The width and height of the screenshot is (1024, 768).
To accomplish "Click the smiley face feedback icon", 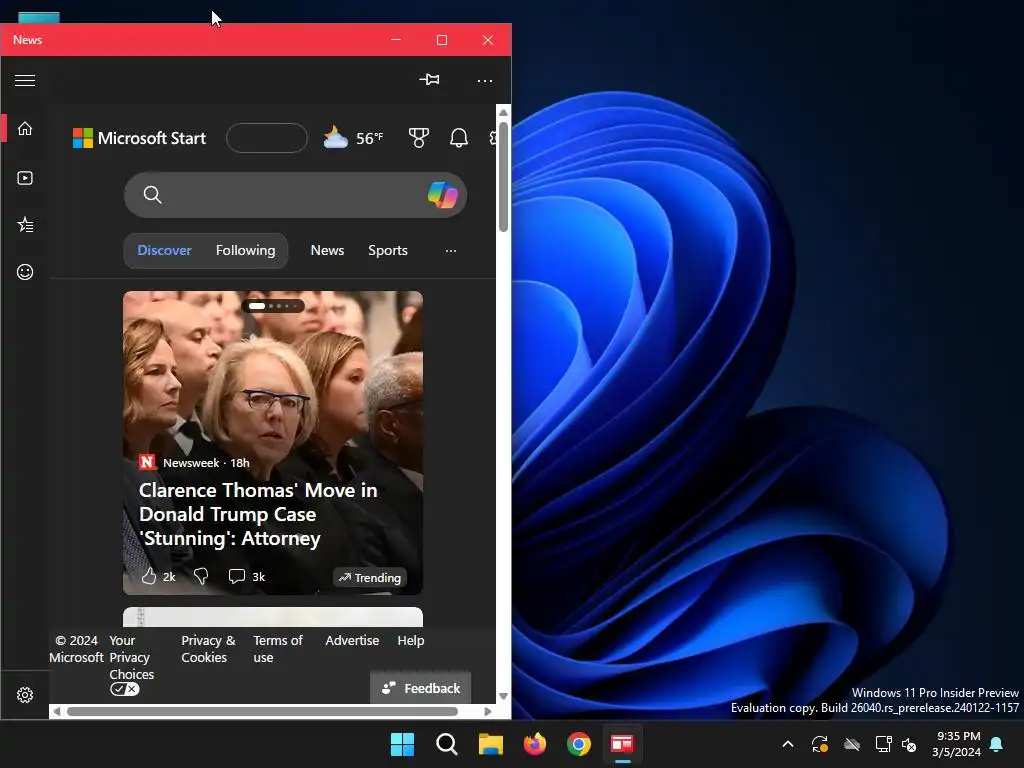I will 25,272.
